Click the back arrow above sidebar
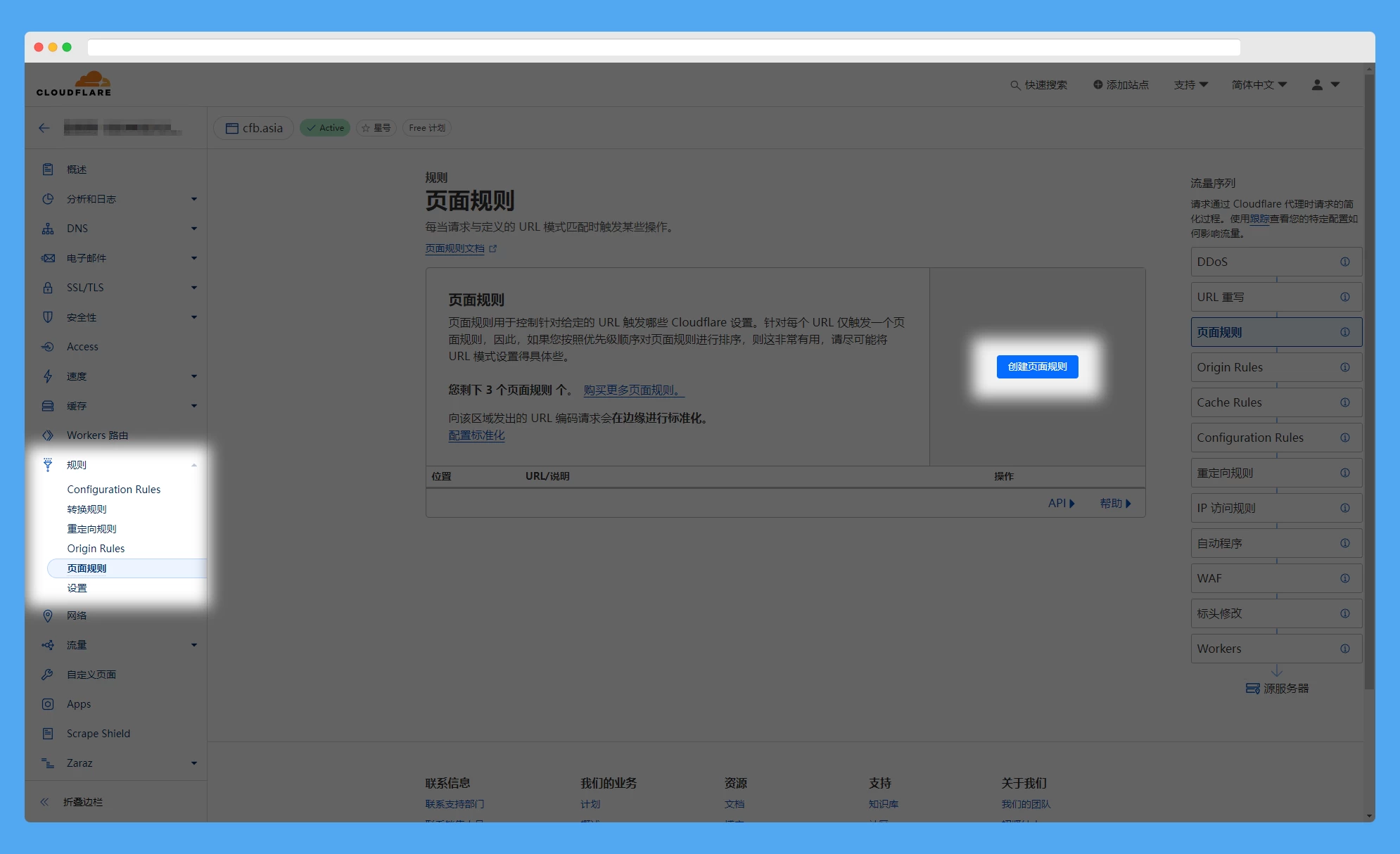Viewport: 1400px width, 854px height. pos(44,128)
